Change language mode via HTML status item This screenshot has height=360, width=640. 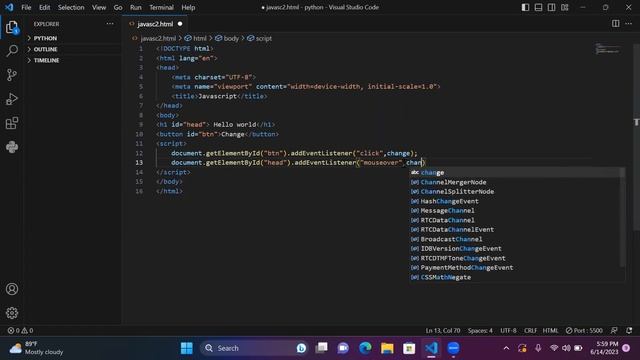[550, 331]
